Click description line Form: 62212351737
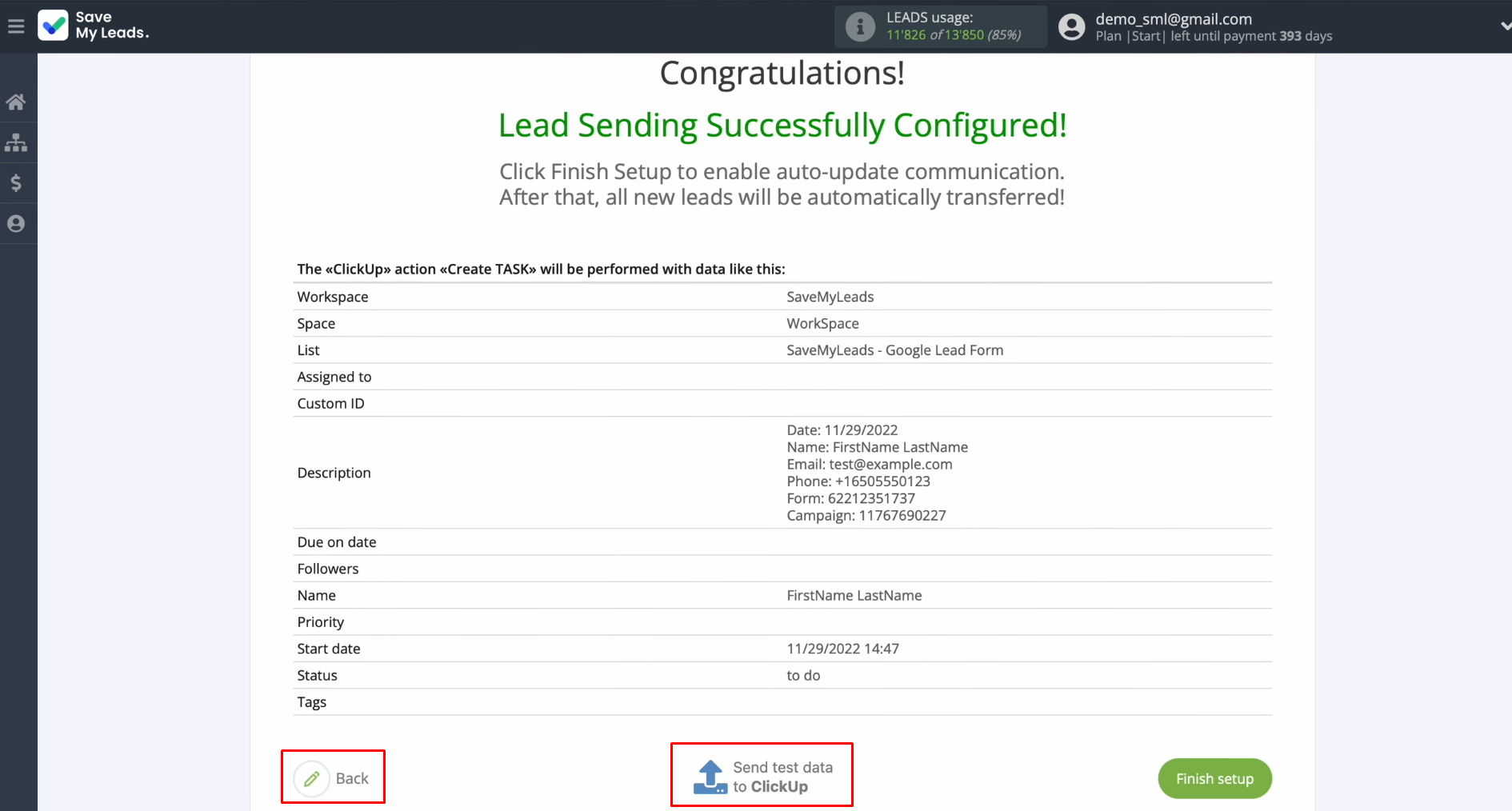The image size is (1512, 811). coord(850,498)
